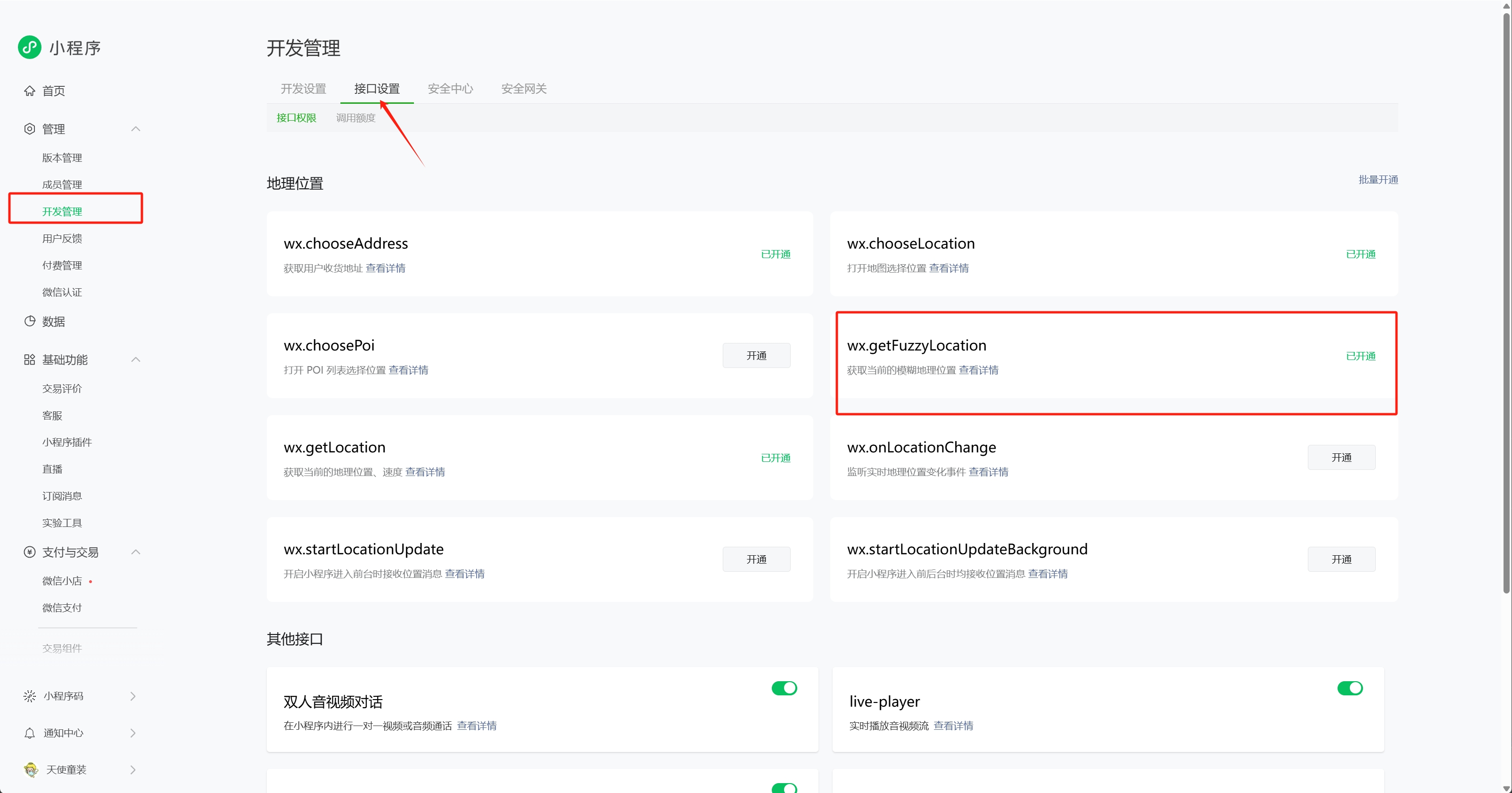Click the 管理 hexagon icon
This screenshot has height=793, width=1512.
29,129
